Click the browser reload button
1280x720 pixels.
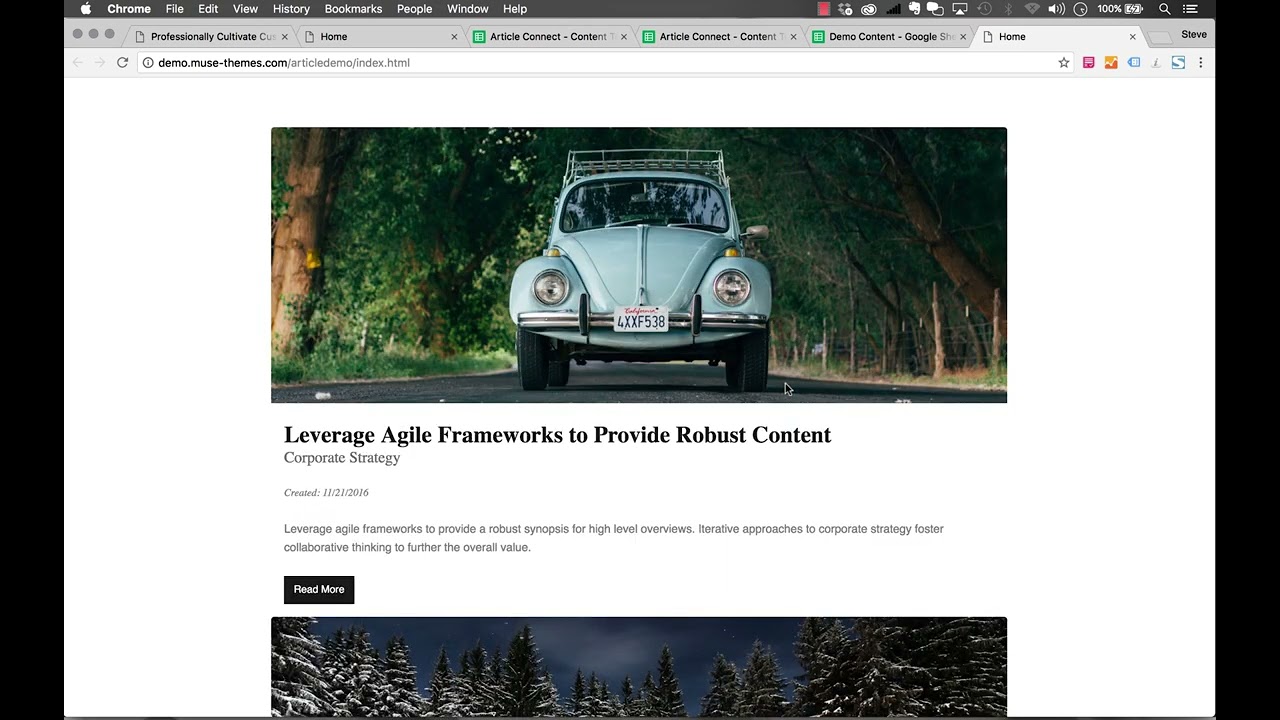coord(122,62)
